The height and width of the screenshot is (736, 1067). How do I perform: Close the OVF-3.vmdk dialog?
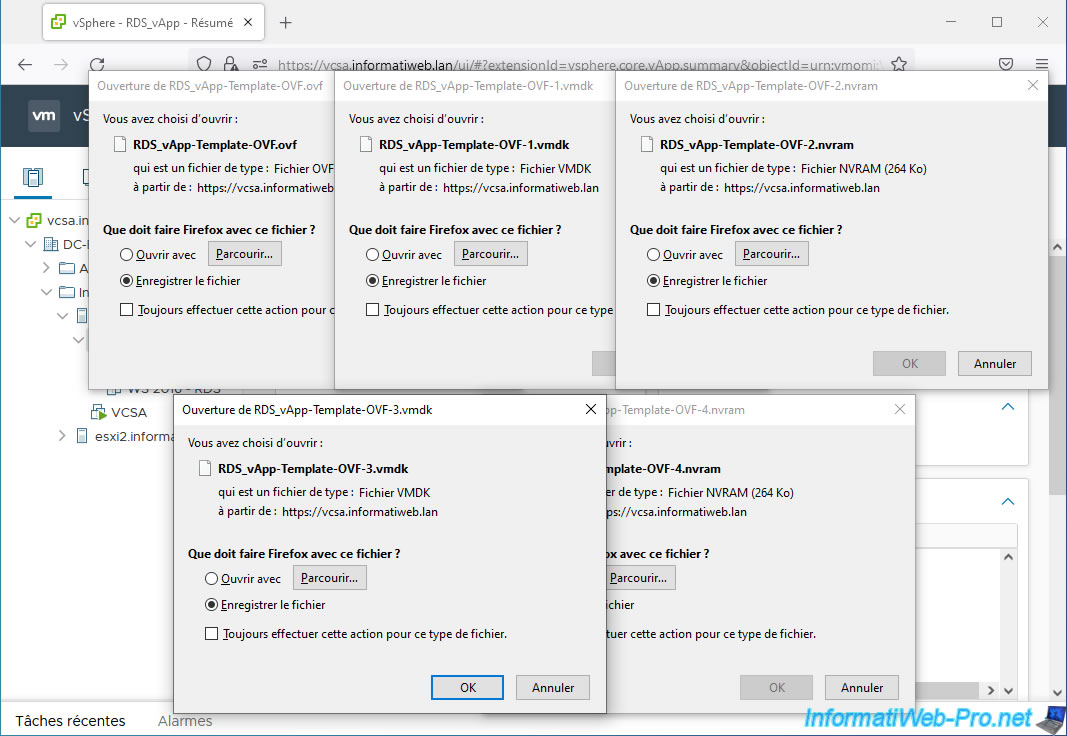(x=591, y=409)
